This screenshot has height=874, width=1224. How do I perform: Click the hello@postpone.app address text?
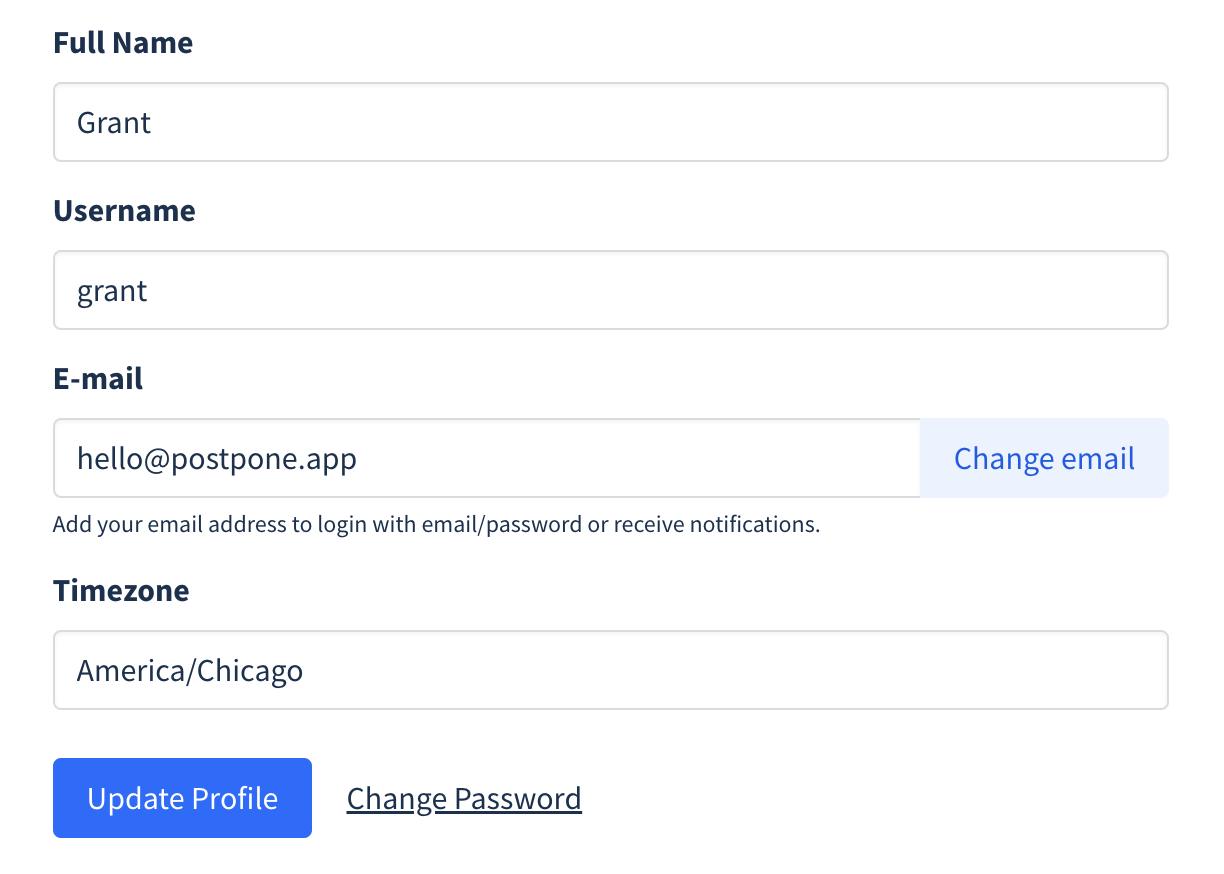pyautogui.click(x=217, y=458)
